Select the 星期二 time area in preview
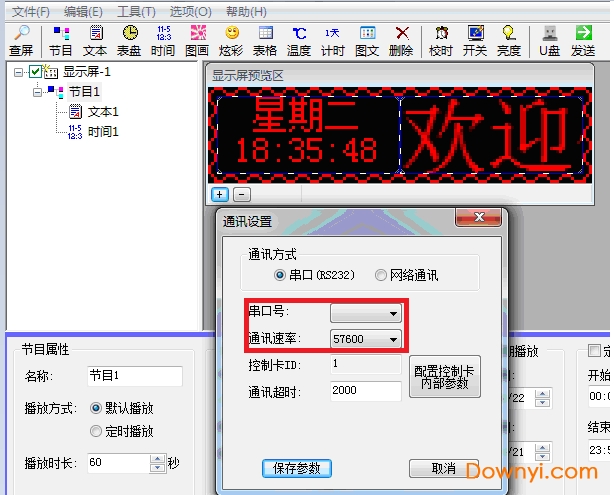This screenshot has height=495, width=614. coord(308,135)
